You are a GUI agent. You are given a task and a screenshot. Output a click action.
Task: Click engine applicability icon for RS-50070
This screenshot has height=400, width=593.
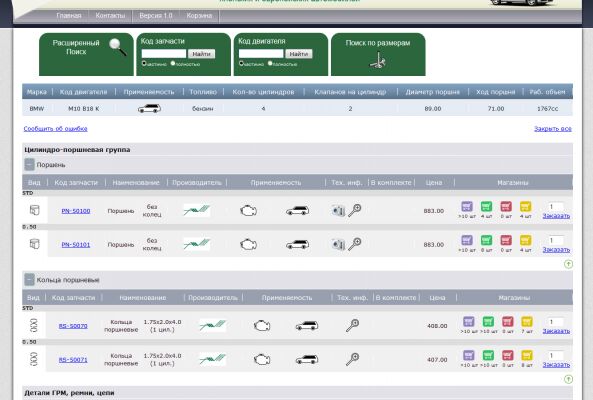click(262, 326)
